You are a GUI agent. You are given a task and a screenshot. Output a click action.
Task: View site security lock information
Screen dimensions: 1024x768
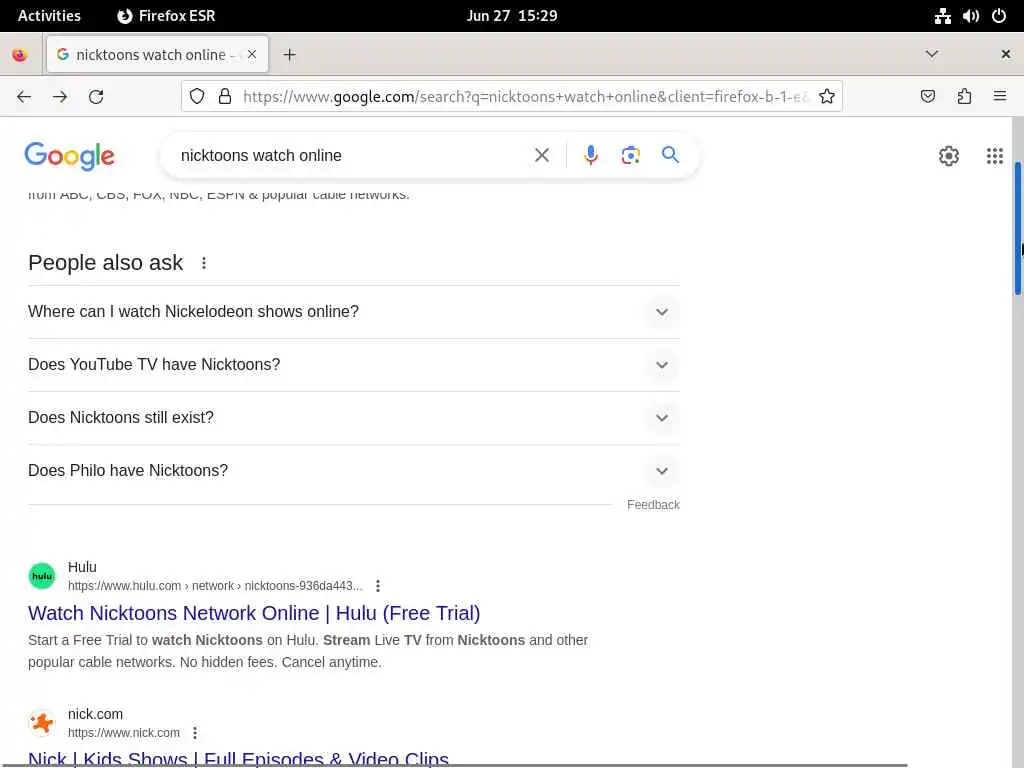click(x=225, y=97)
